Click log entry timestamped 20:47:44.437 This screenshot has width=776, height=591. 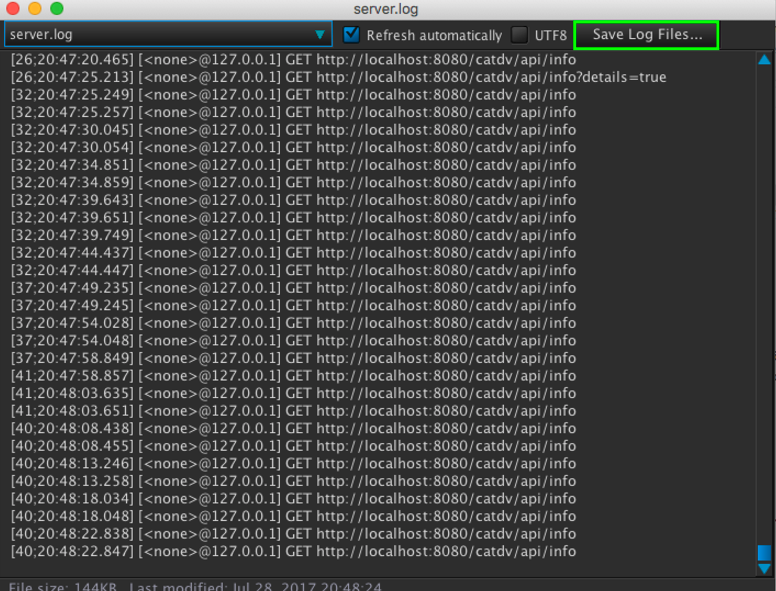click(x=293, y=253)
